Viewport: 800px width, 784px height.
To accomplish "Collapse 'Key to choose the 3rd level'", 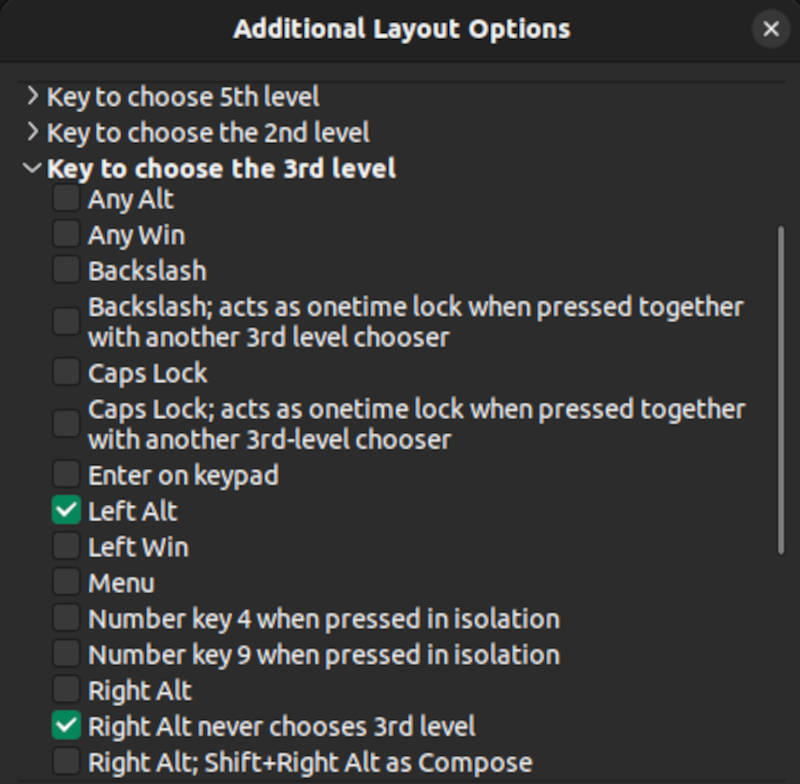I will coord(33,168).
